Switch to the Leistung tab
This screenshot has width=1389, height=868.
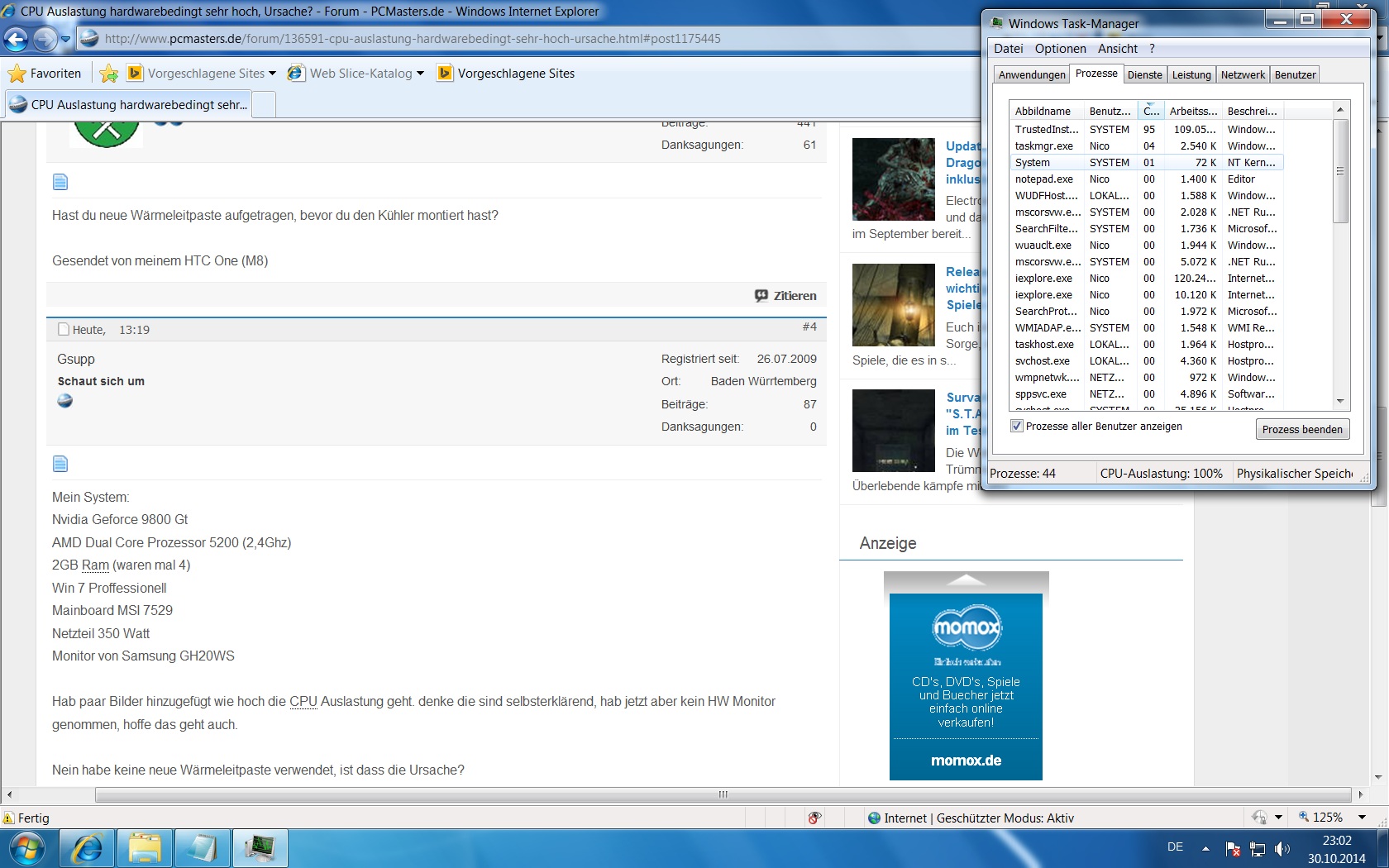pos(1191,75)
